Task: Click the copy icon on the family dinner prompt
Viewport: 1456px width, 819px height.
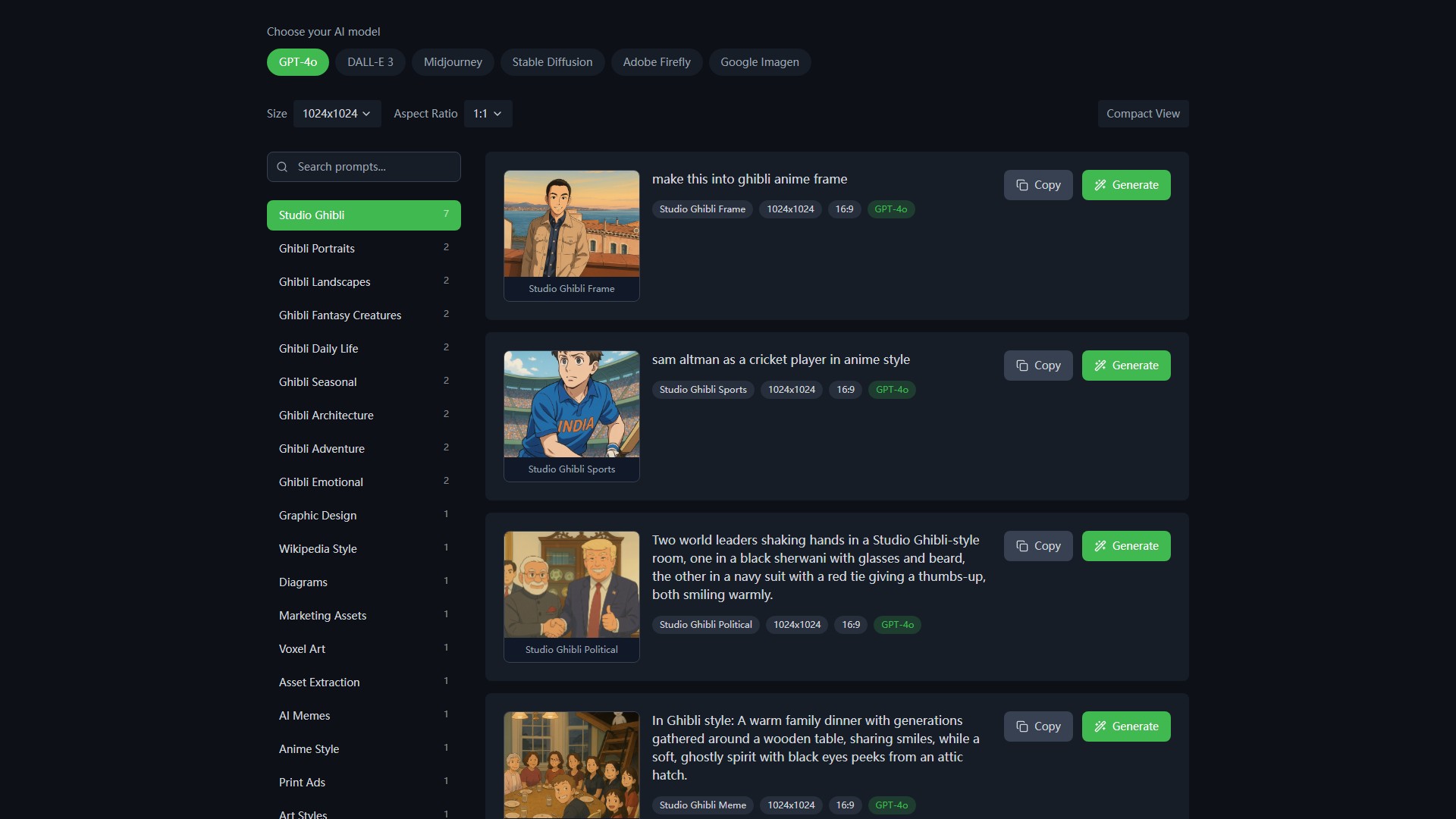Action: tap(1022, 726)
